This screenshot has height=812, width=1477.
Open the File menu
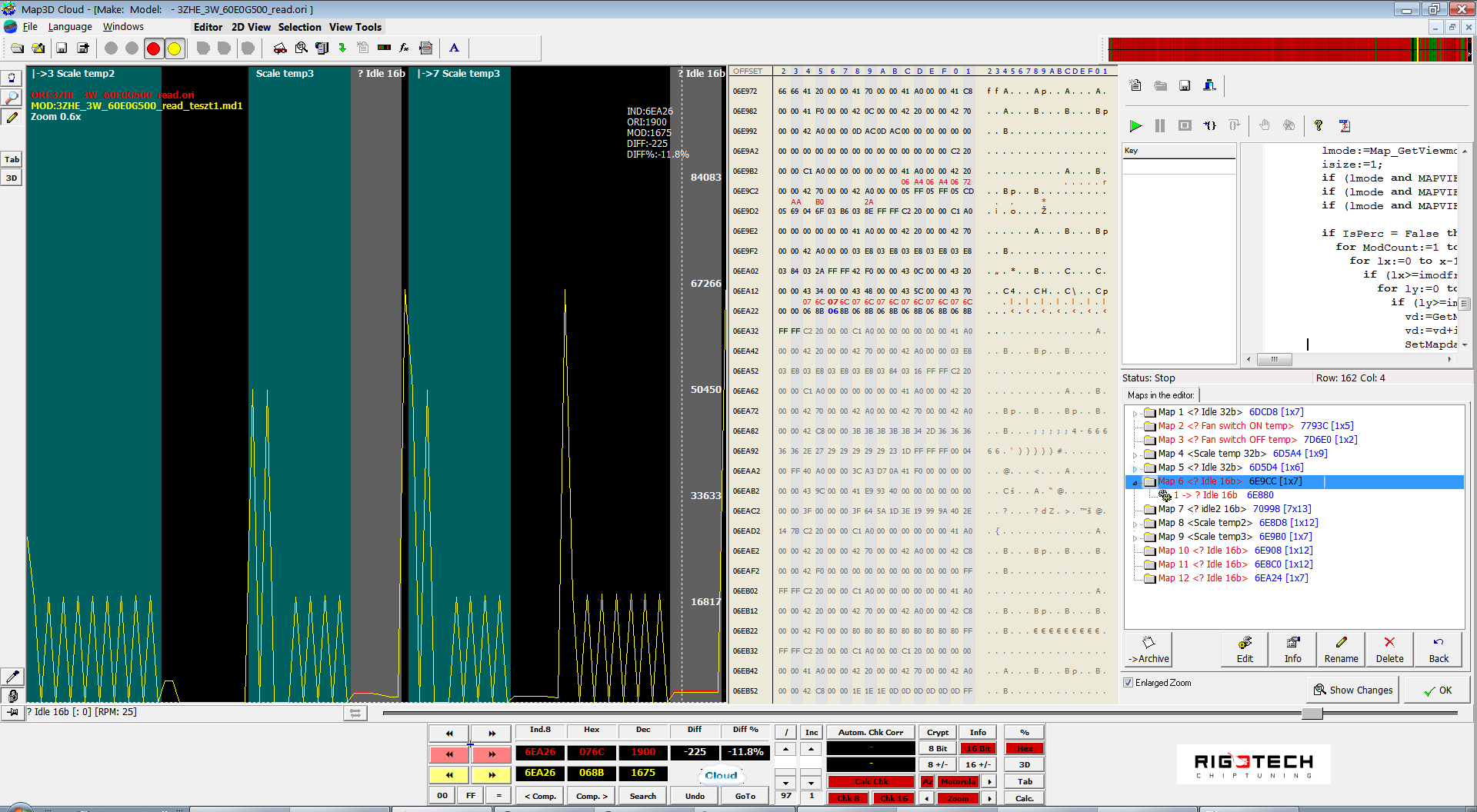pos(30,27)
